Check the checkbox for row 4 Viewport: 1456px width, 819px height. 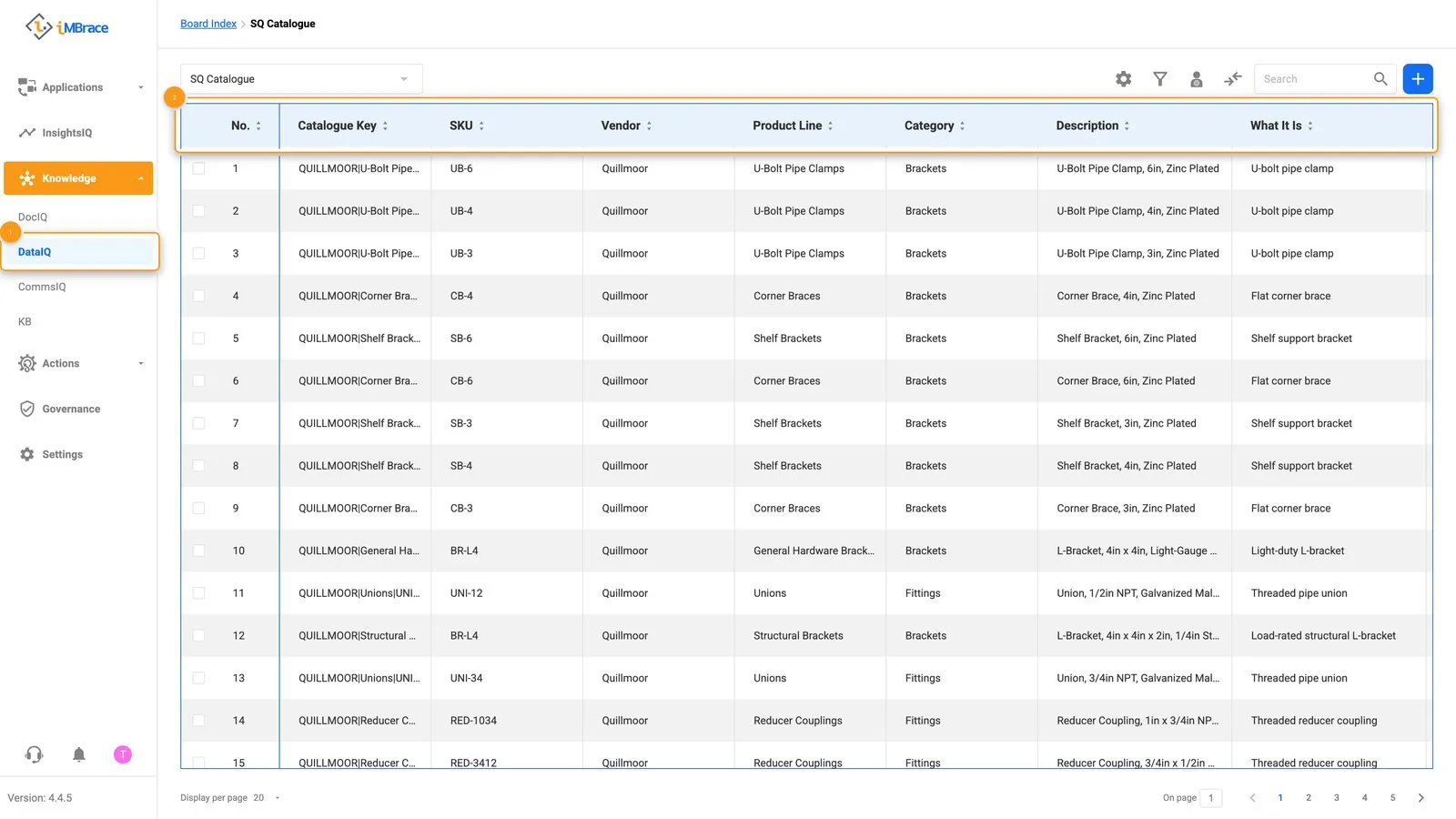[x=198, y=296]
